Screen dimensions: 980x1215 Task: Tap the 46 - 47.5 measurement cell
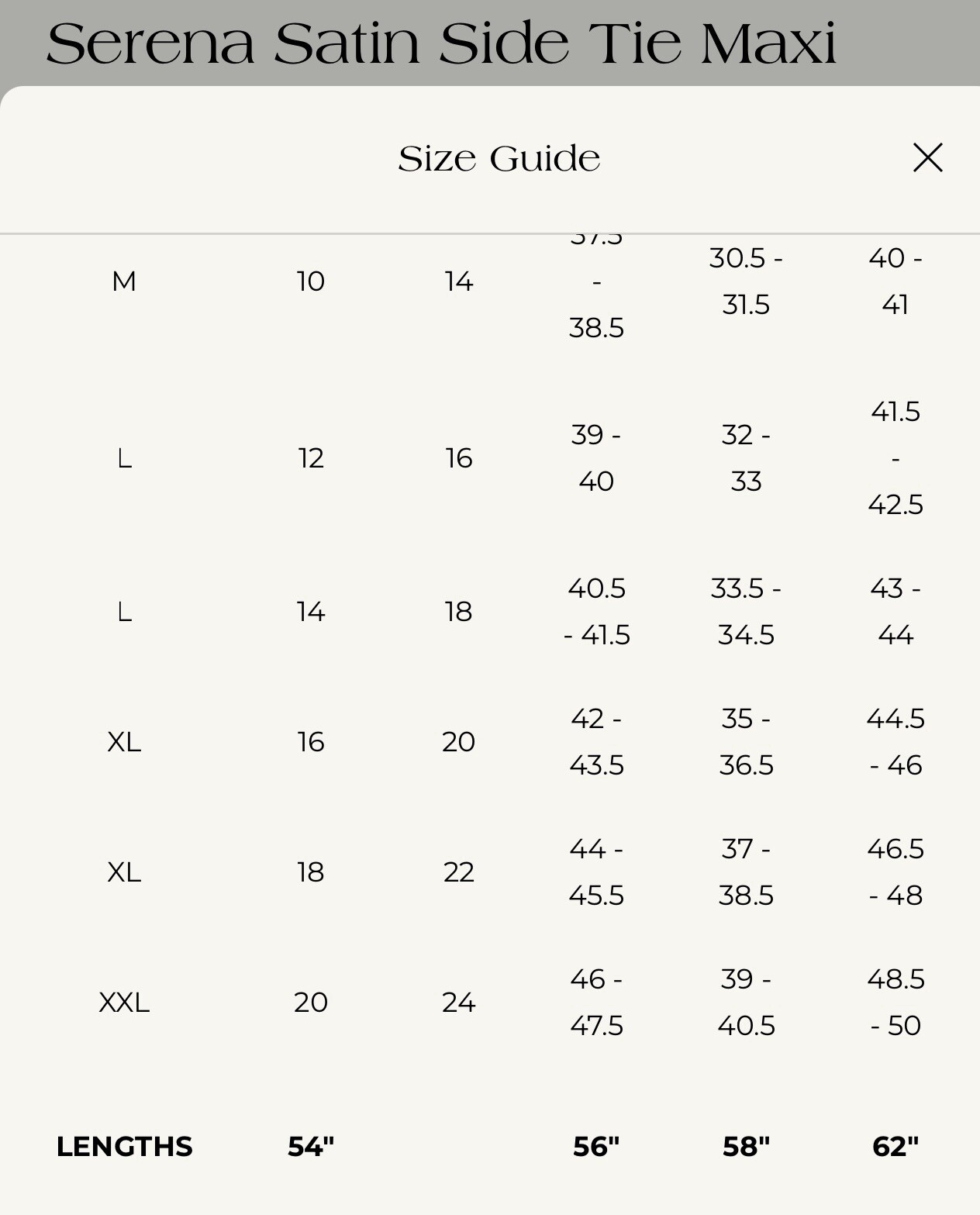click(596, 1003)
